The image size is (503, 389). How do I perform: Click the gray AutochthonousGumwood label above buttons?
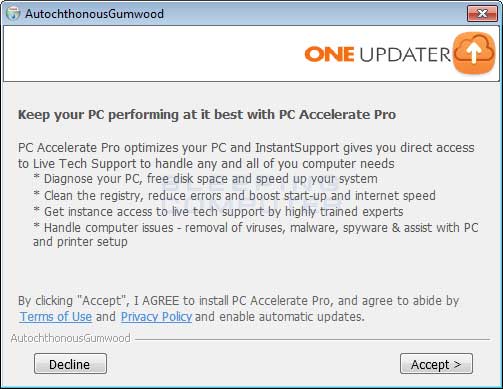point(70,338)
